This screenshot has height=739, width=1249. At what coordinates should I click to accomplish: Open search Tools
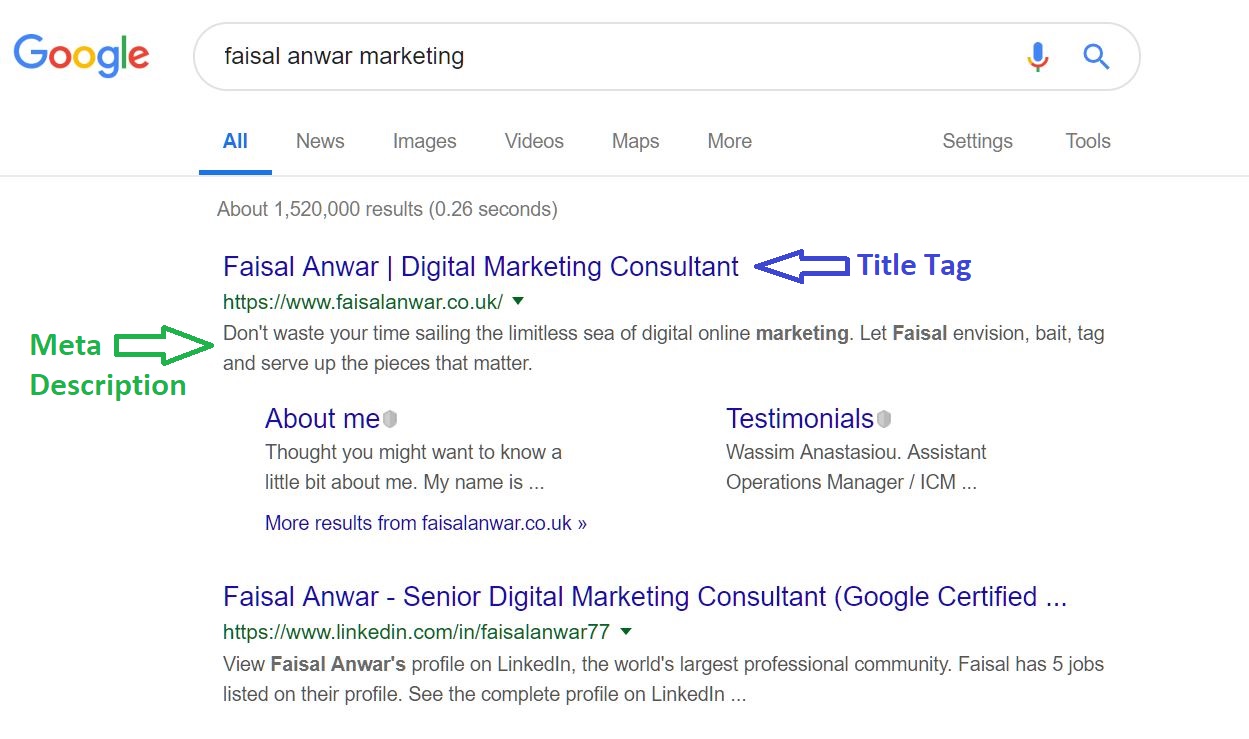coord(1088,141)
